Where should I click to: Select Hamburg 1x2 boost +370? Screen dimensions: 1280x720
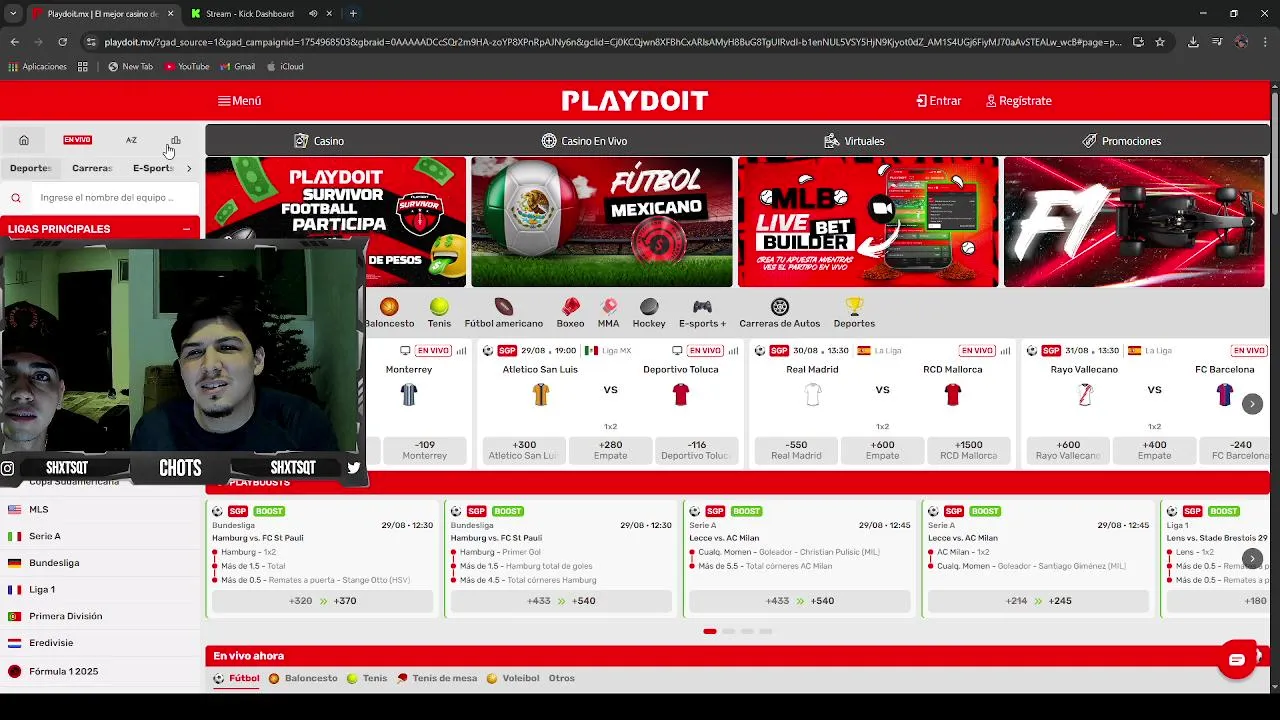click(x=322, y=601)
